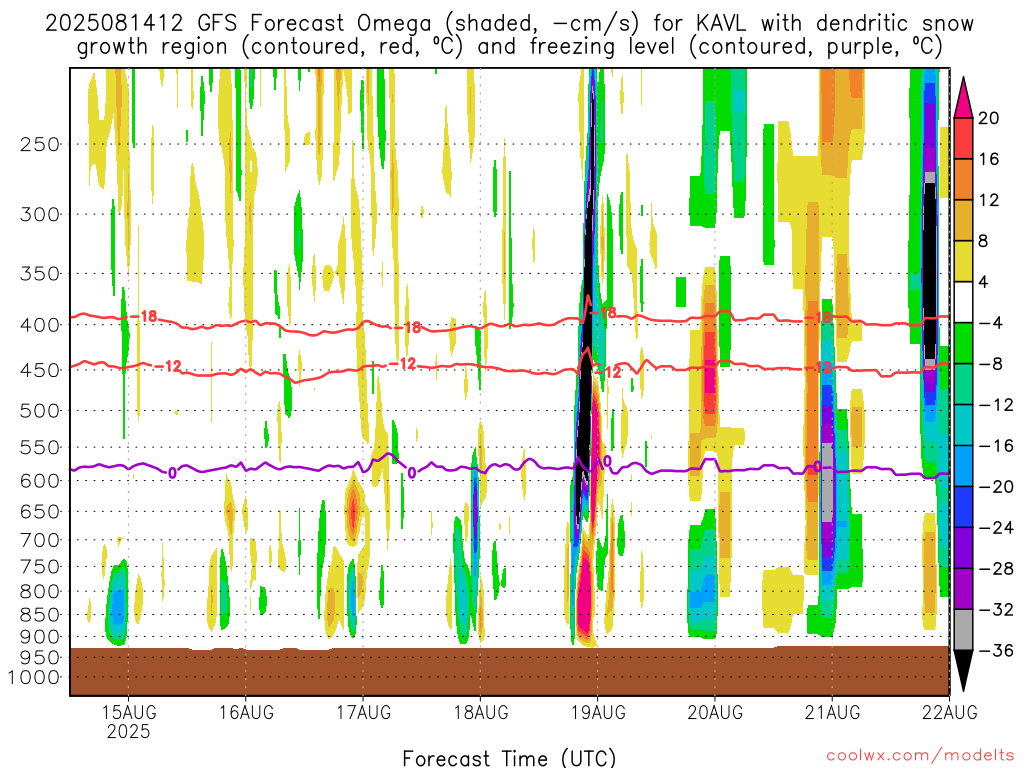Click the 19AUG time axis label
This screenshot has height=768, width=1024.
click(598, 712)
